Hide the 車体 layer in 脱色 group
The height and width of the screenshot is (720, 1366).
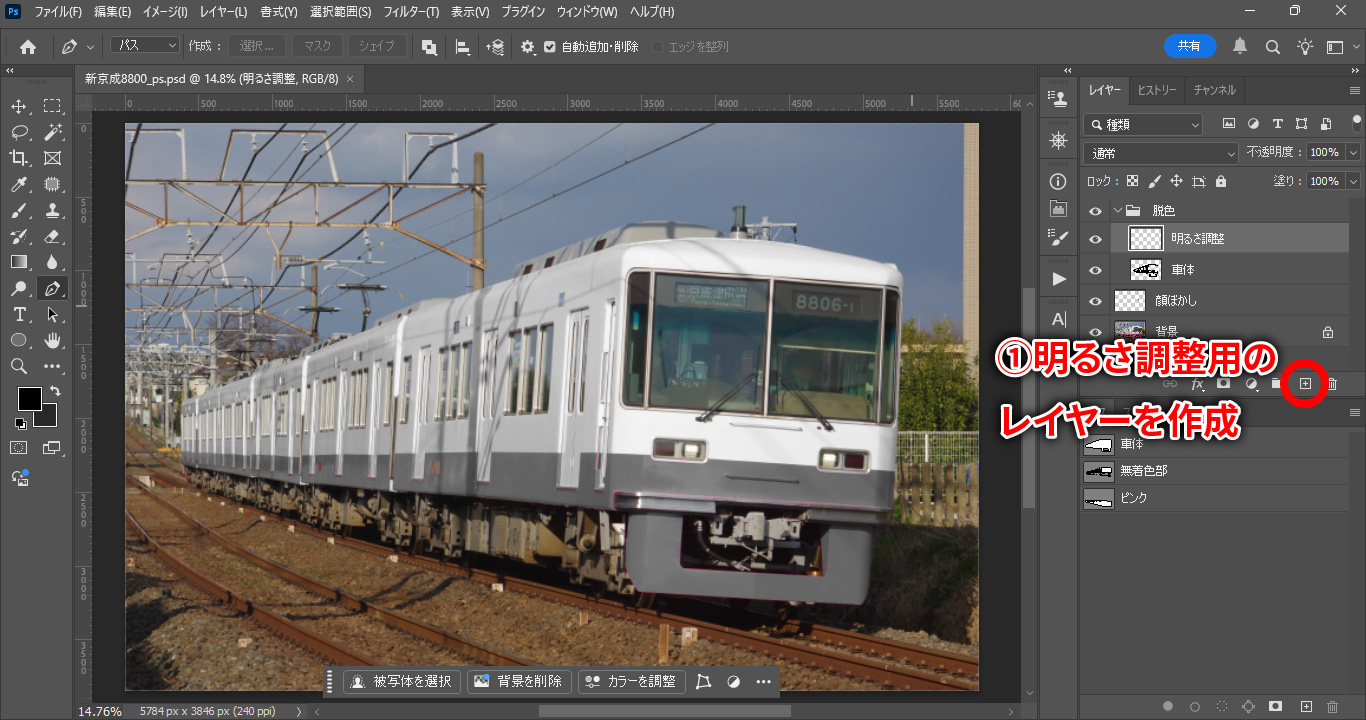click(x=1095, y=270)
